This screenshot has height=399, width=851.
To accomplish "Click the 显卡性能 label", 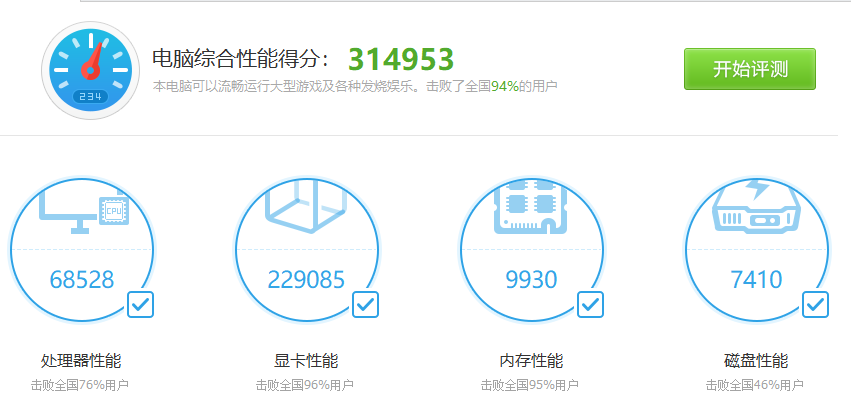I will tap(306, 360).
